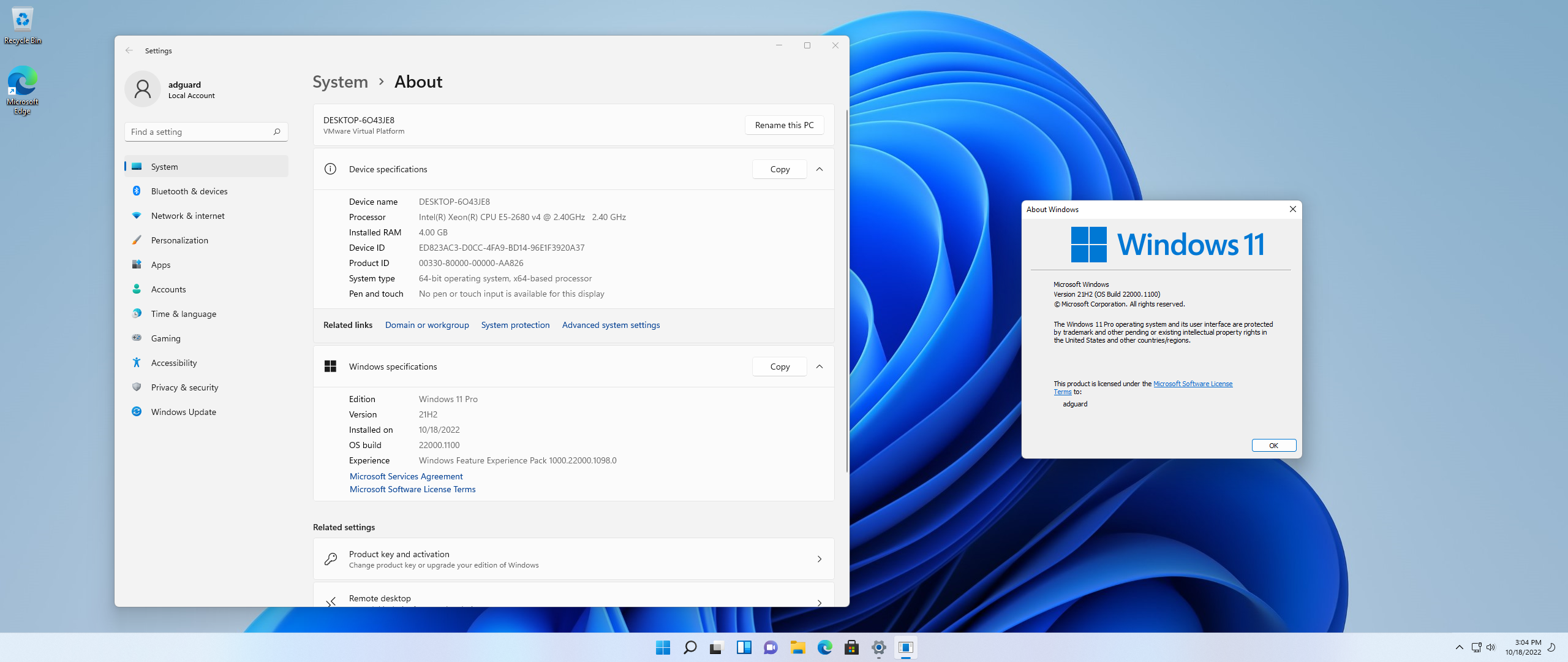
Task: Launch Microsoft Edge from taskbar
Action: tap(824, 647)
